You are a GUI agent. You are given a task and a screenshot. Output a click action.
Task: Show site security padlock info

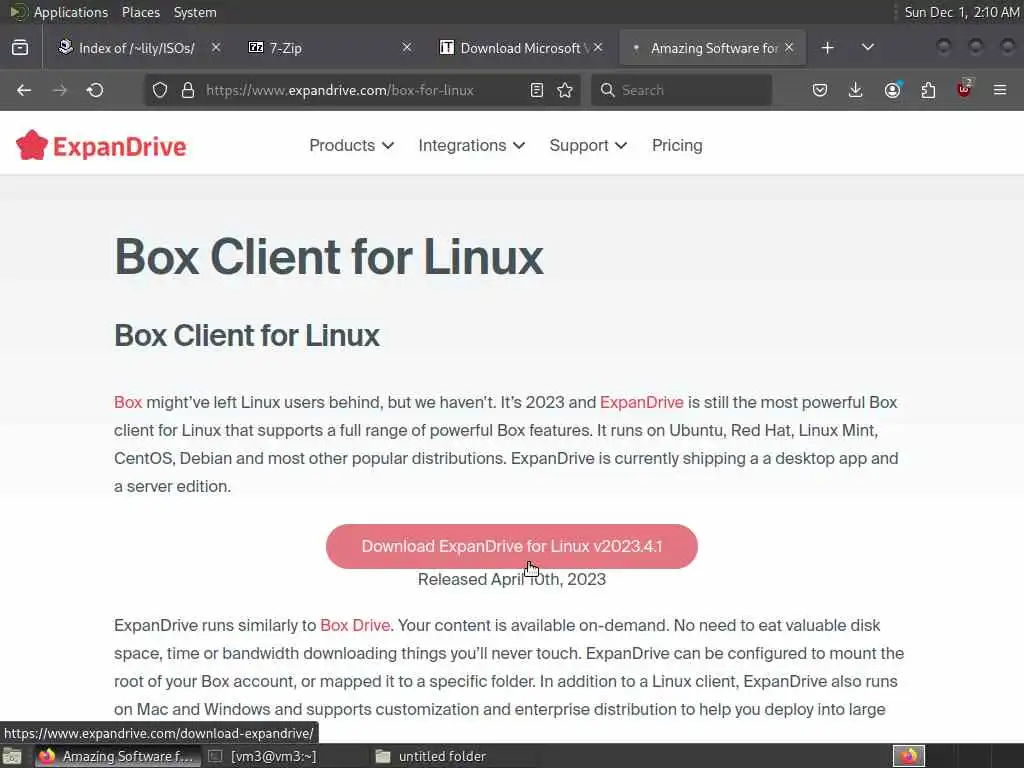[188, 90]
